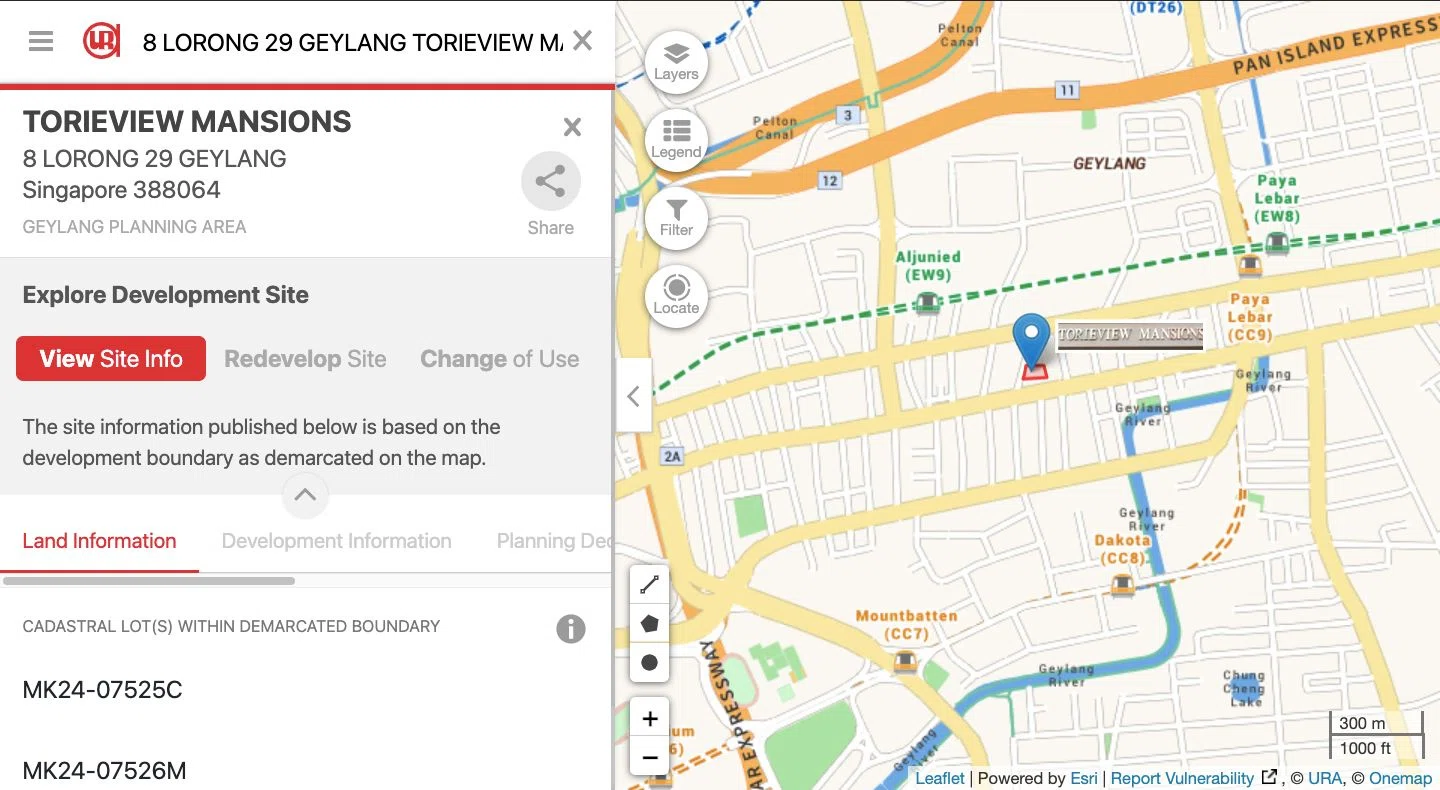Show cadastral lot info tooltip icon
This screenshot has width=1440, height=790.
(570, 629)
